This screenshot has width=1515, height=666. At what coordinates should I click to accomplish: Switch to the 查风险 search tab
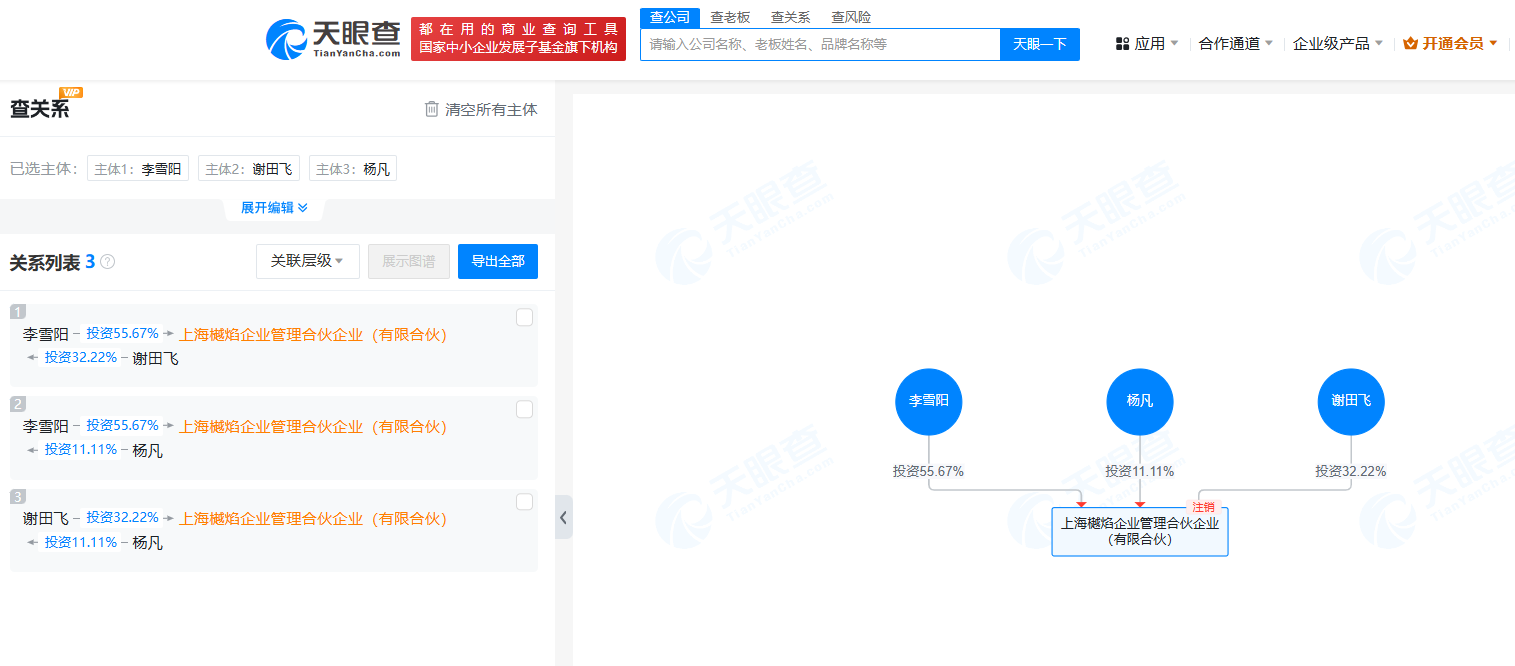(x=851, y=17)
